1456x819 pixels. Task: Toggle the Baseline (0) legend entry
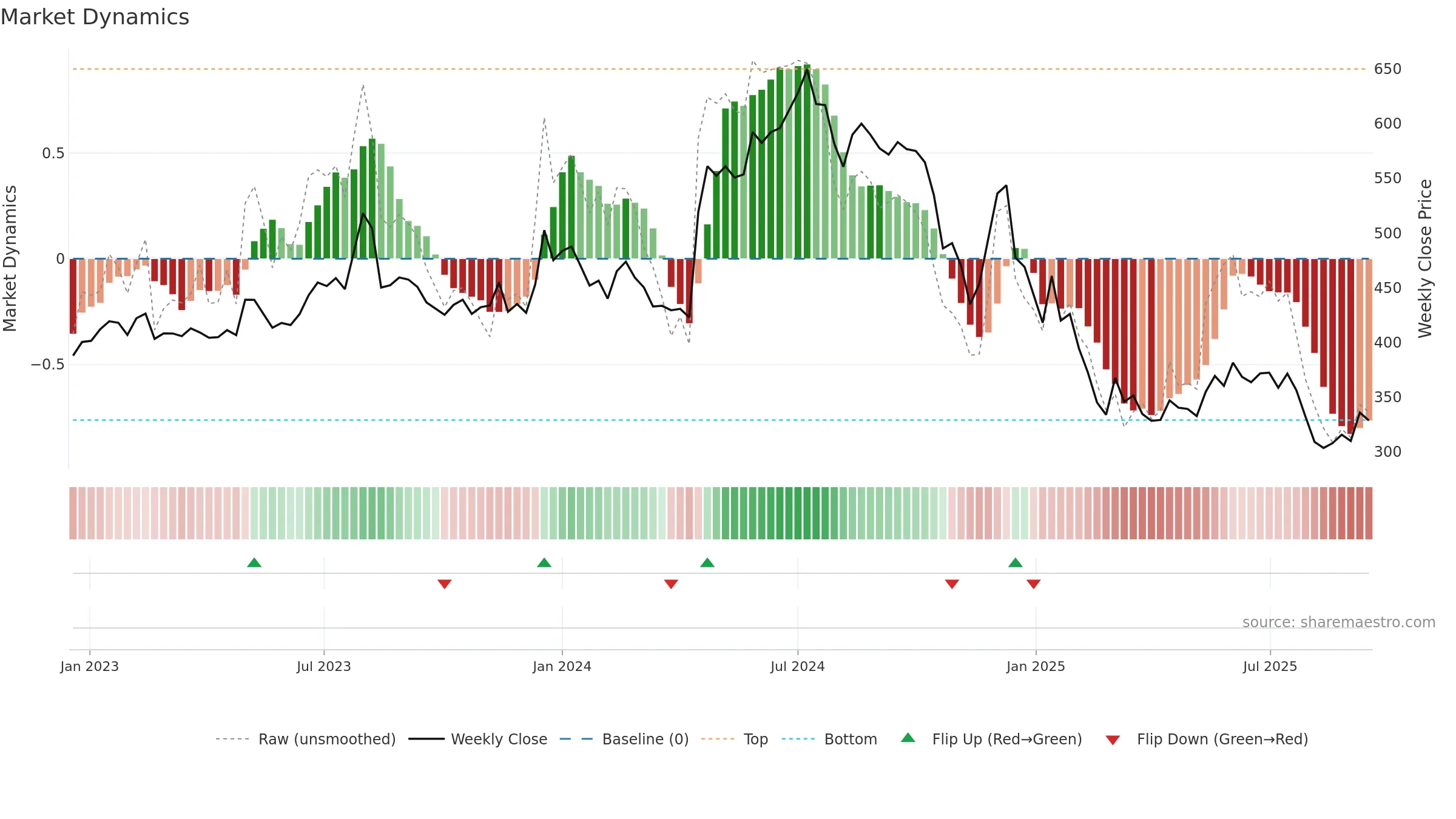tap(624, 739)
